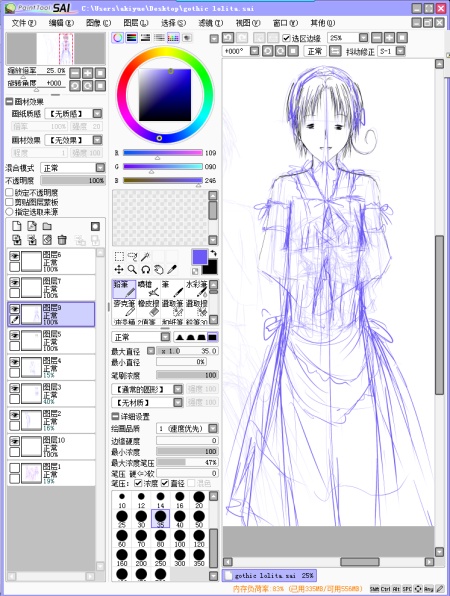Click the undo arrow button
This screenshot has width=450, height=596.
228,38
